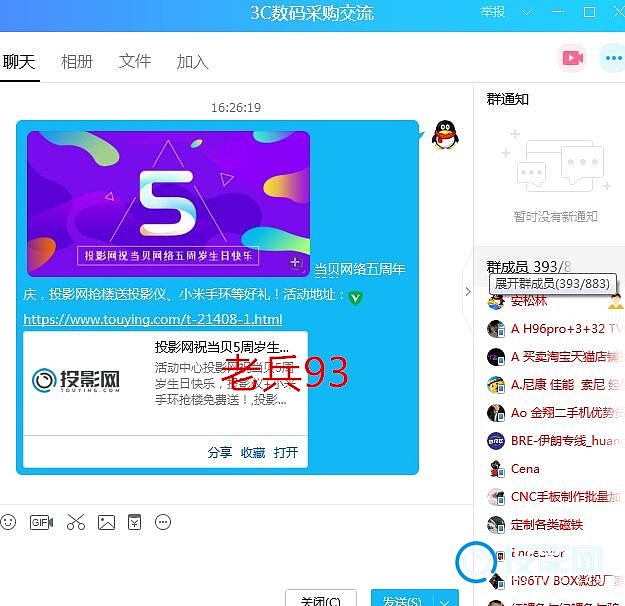Image resolution: width=625 pixels, height=606 pixels.
Task: Switch to the 相册 tab
Action: 77,62
